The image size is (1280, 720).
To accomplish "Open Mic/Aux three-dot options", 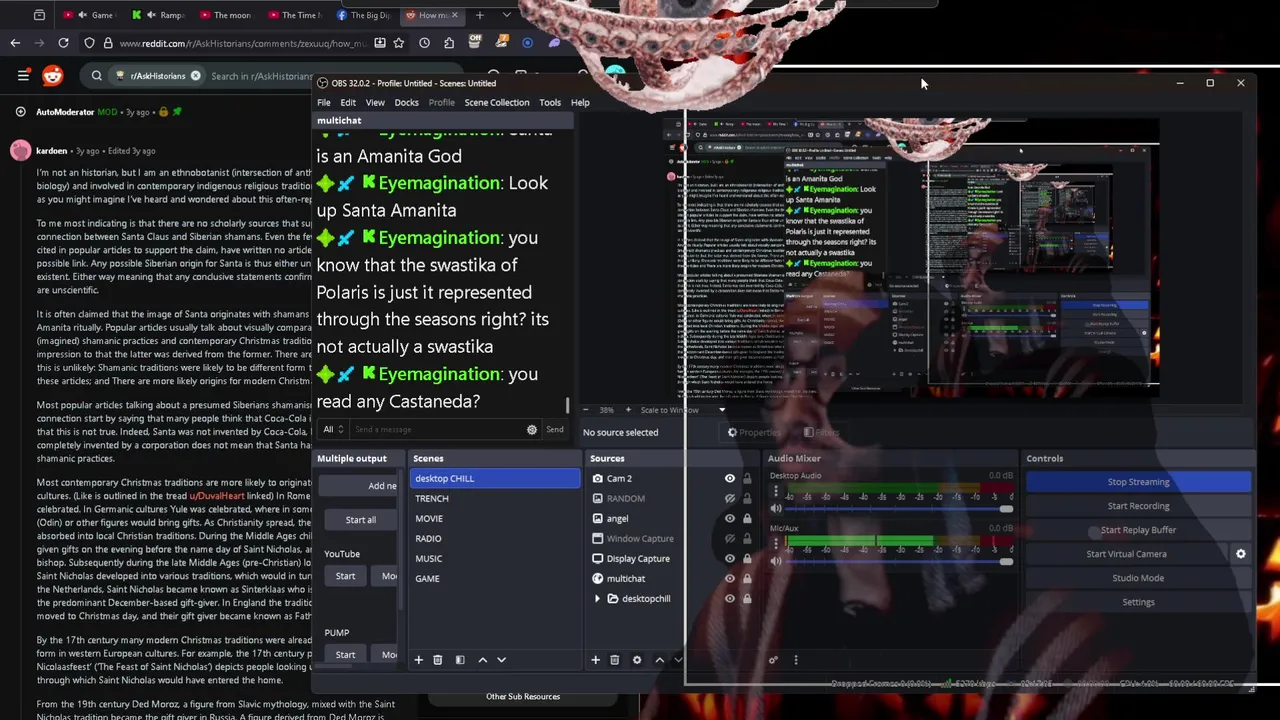I will pos(775,546).
